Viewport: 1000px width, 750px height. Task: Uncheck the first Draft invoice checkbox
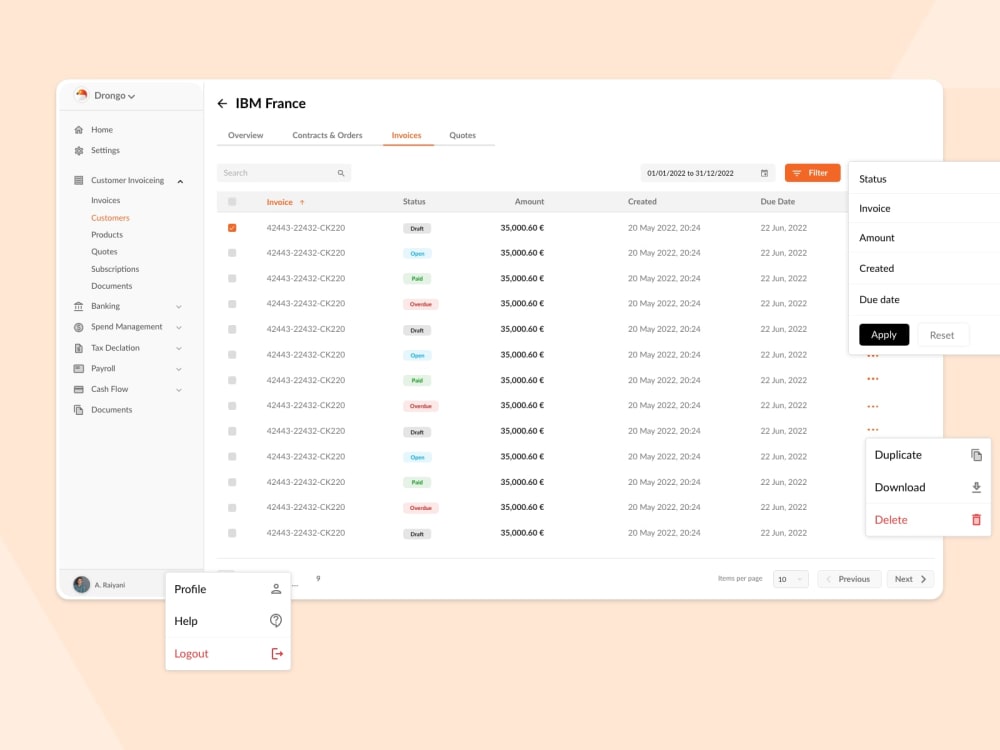232,228
